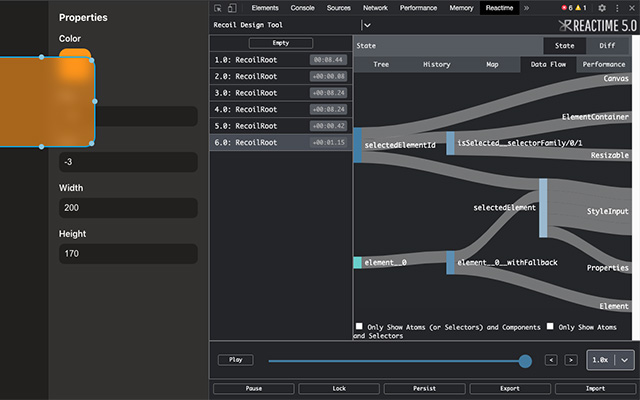Click the Width input field showing 200
640x400 pixels.
click(128, 208)
